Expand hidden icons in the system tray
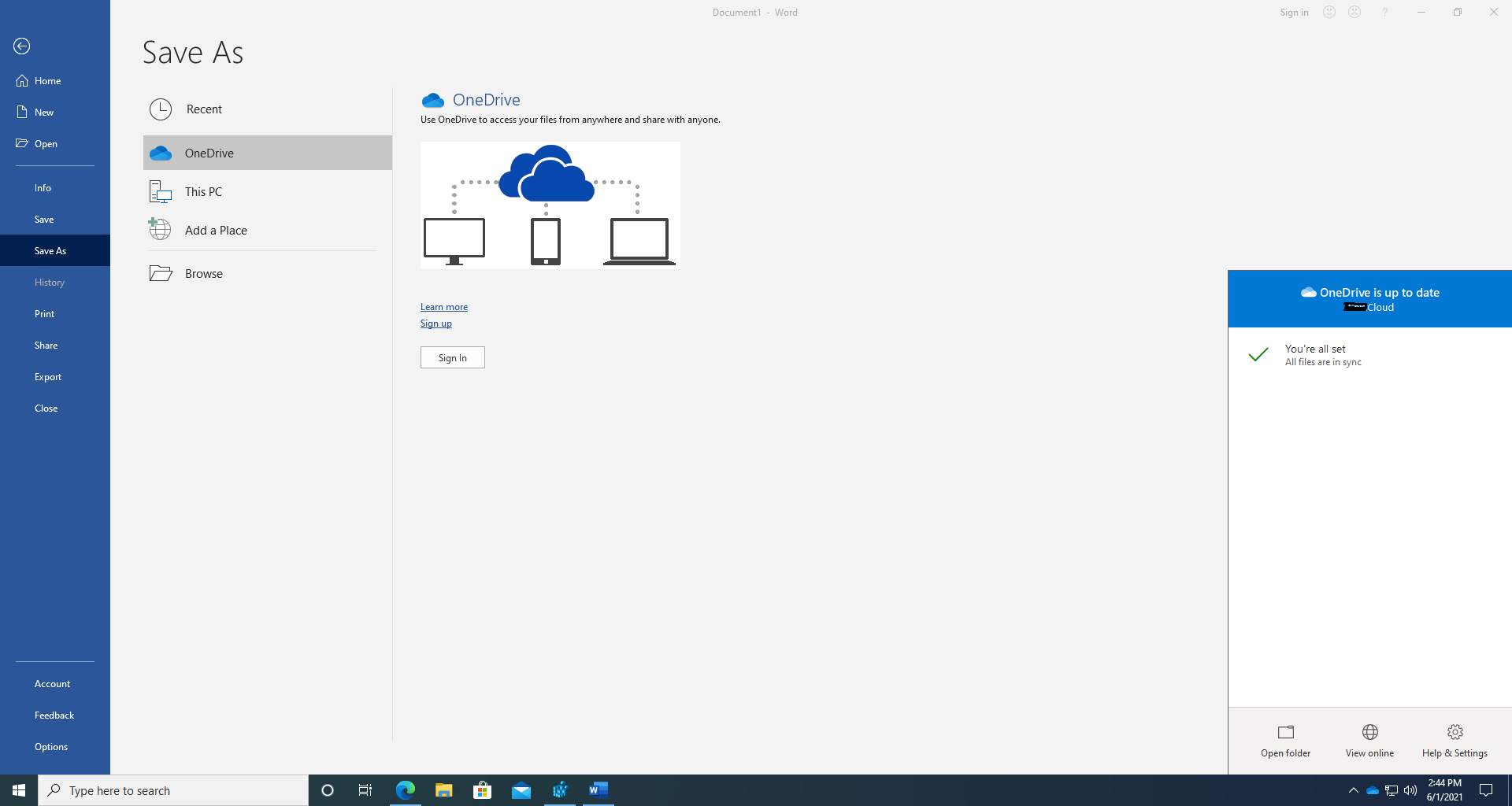Viewport: 1512px width, 806px height. click(1352, 790)
